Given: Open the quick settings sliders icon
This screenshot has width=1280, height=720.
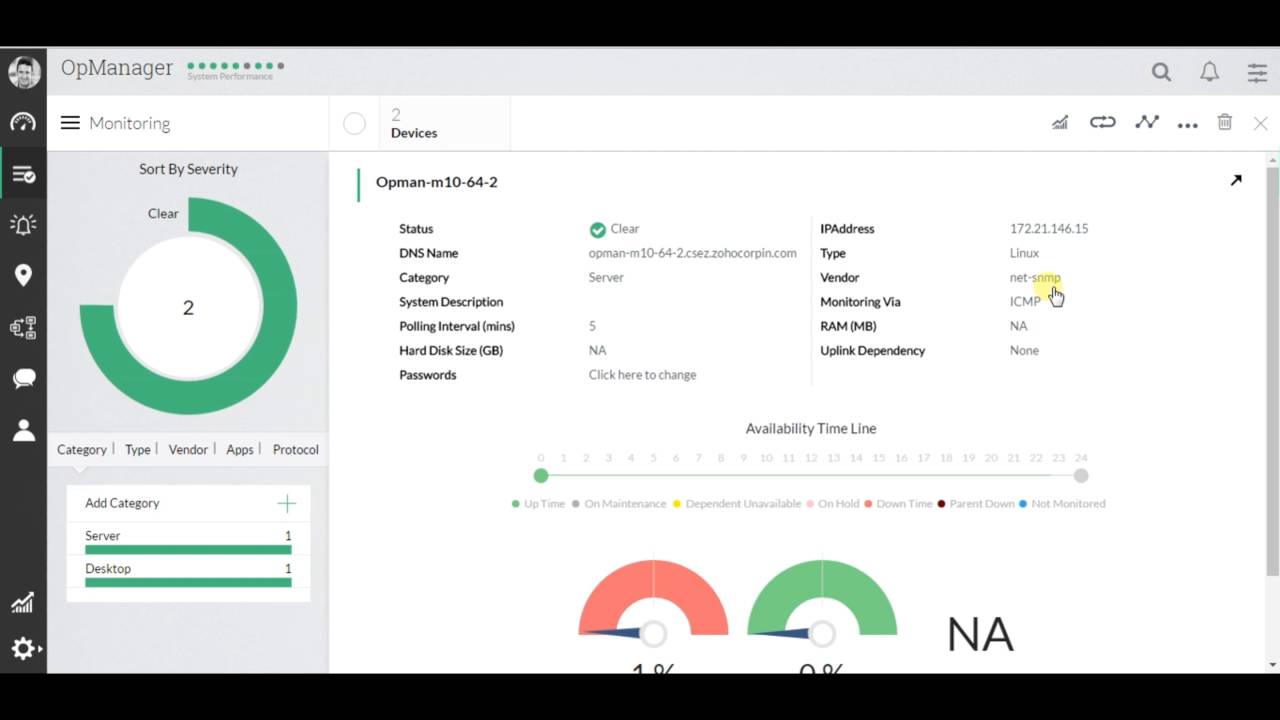Looking at the screenshot, I should pyautogui.click(x=1258, y=72).
